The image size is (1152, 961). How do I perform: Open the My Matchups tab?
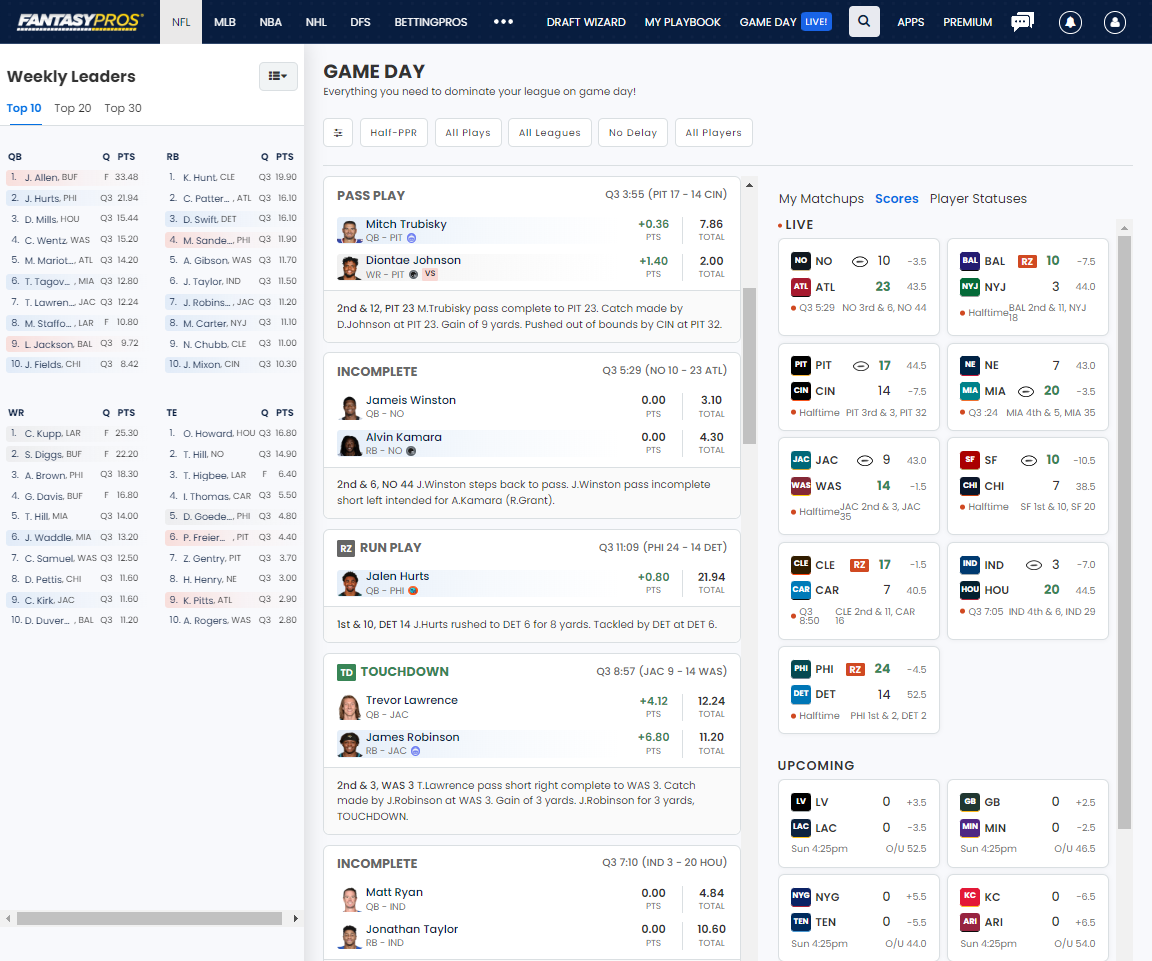click(x=821, y=198)
